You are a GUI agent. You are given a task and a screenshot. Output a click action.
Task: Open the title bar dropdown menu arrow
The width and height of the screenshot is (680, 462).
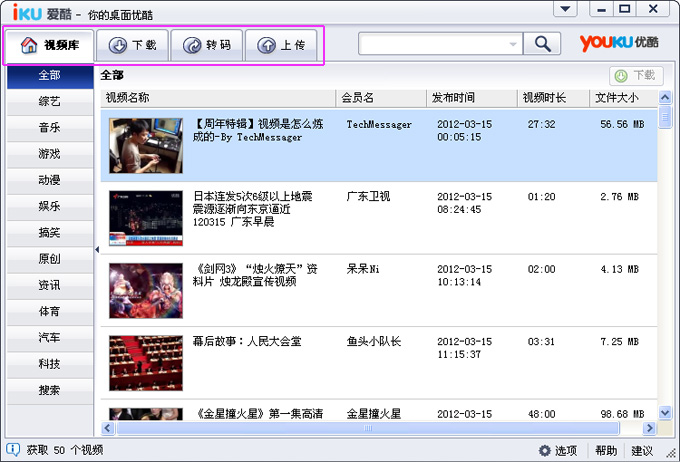tap(567, 9)
